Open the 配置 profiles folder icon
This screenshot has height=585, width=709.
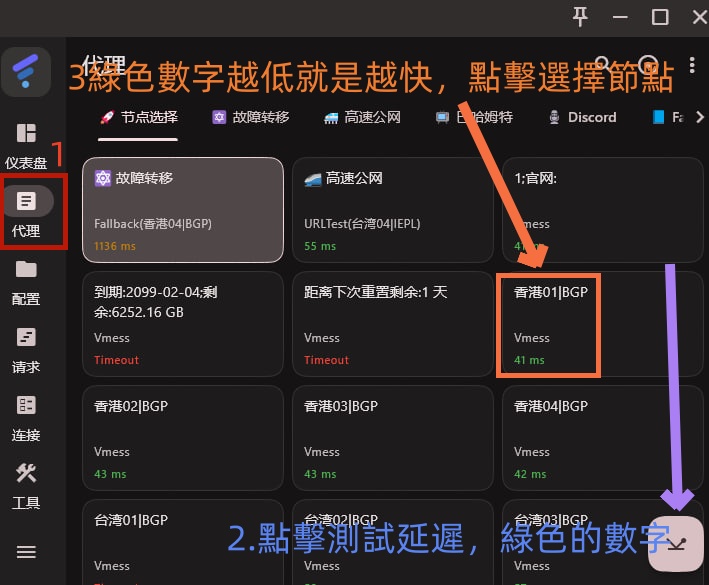[26, 270]
